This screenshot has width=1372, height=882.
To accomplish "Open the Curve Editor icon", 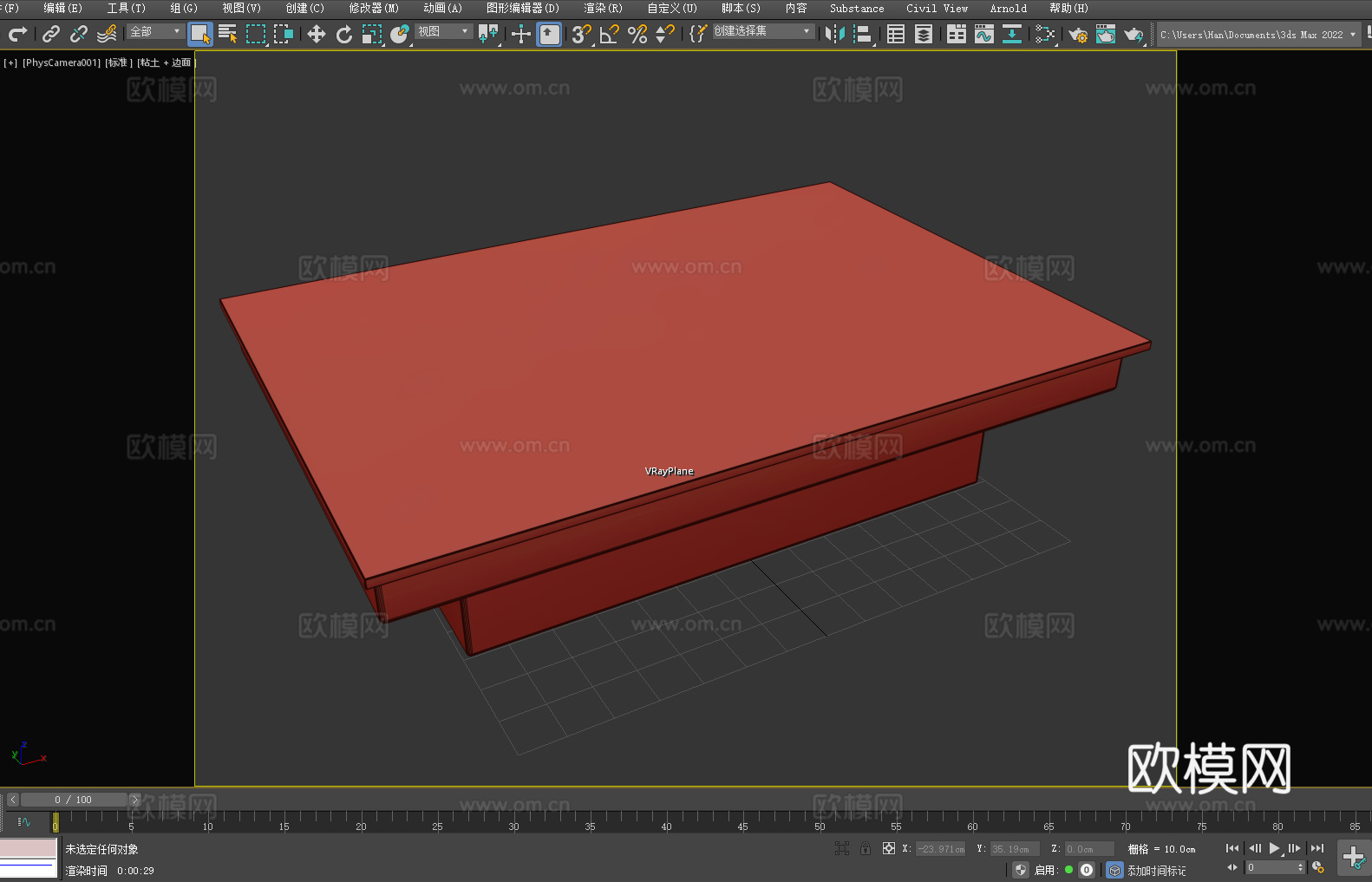I will coord(984,34).
